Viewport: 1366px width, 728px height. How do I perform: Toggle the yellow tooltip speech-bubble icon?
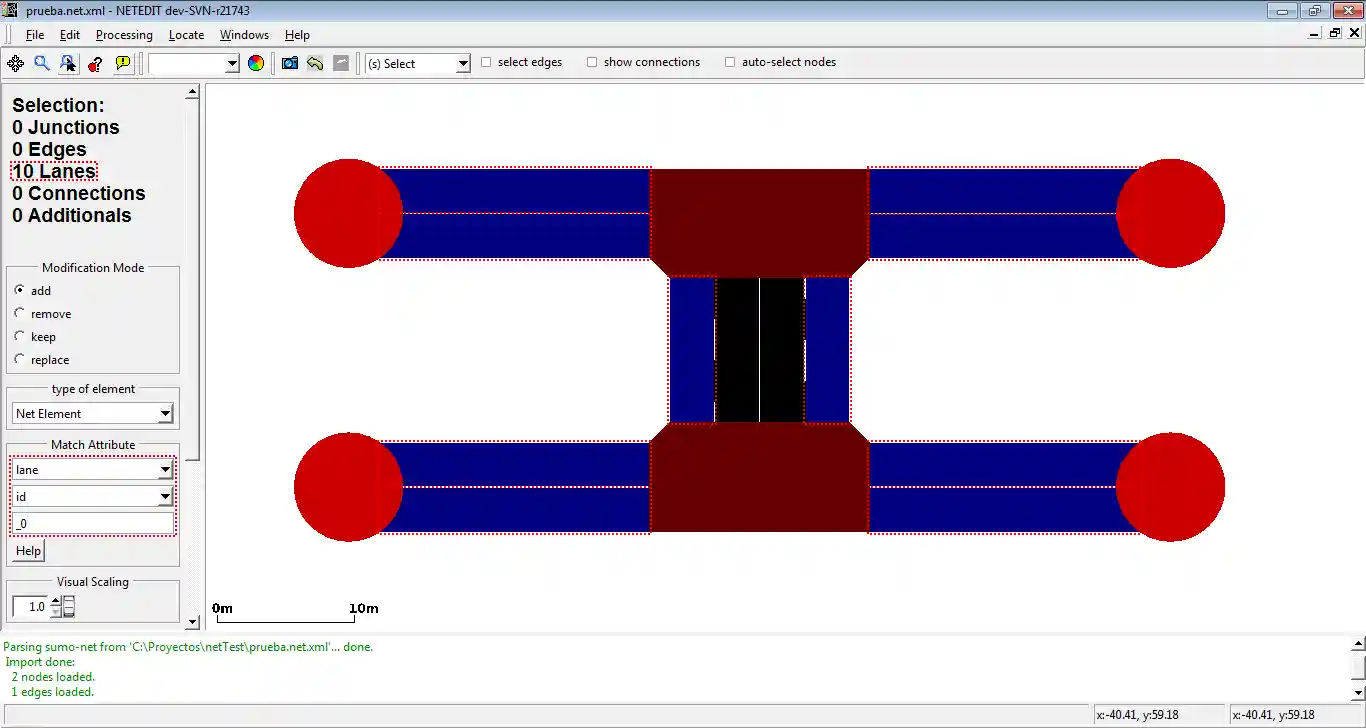click(x=122, y=63)
